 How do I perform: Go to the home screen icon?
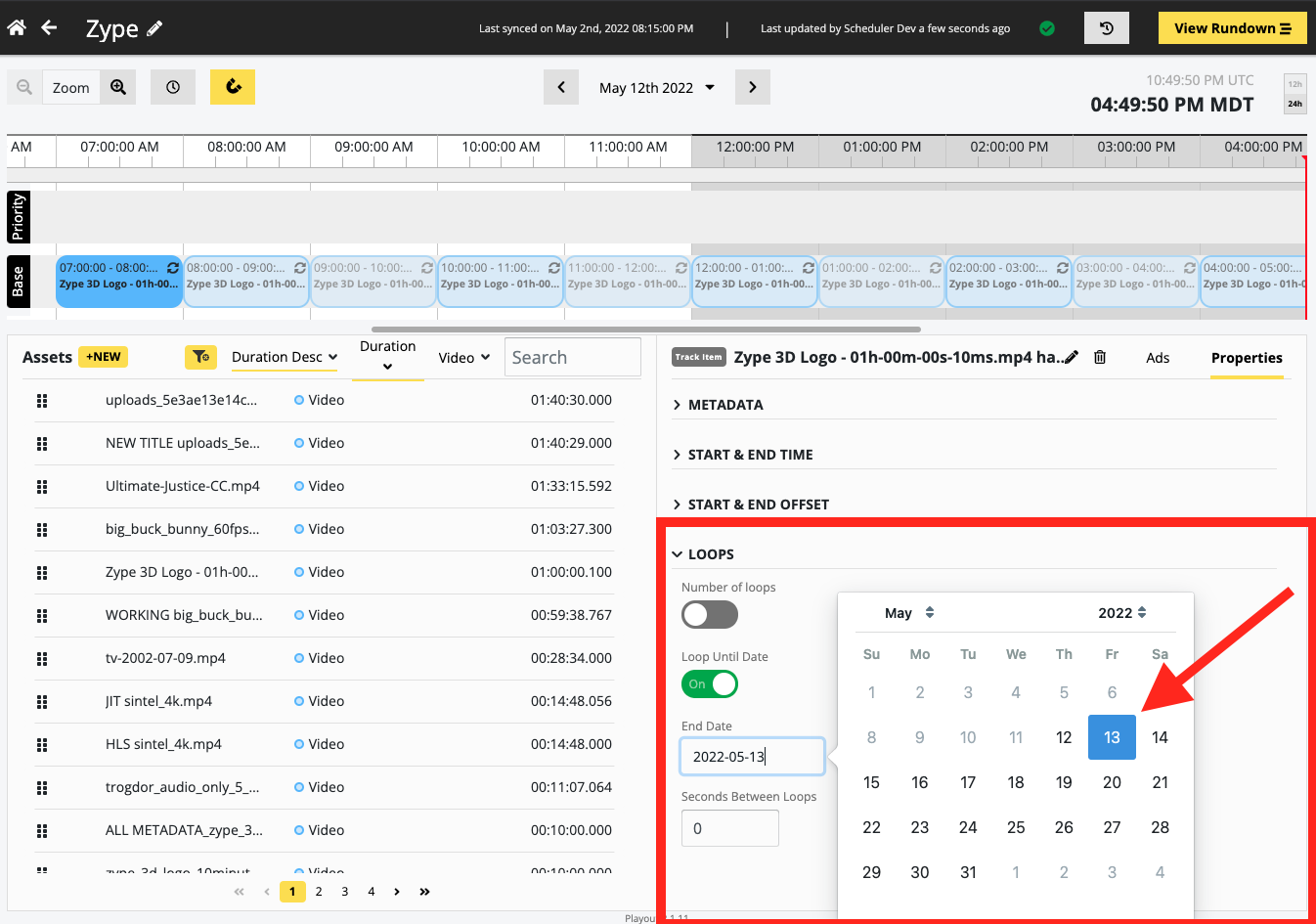(17, 27)
